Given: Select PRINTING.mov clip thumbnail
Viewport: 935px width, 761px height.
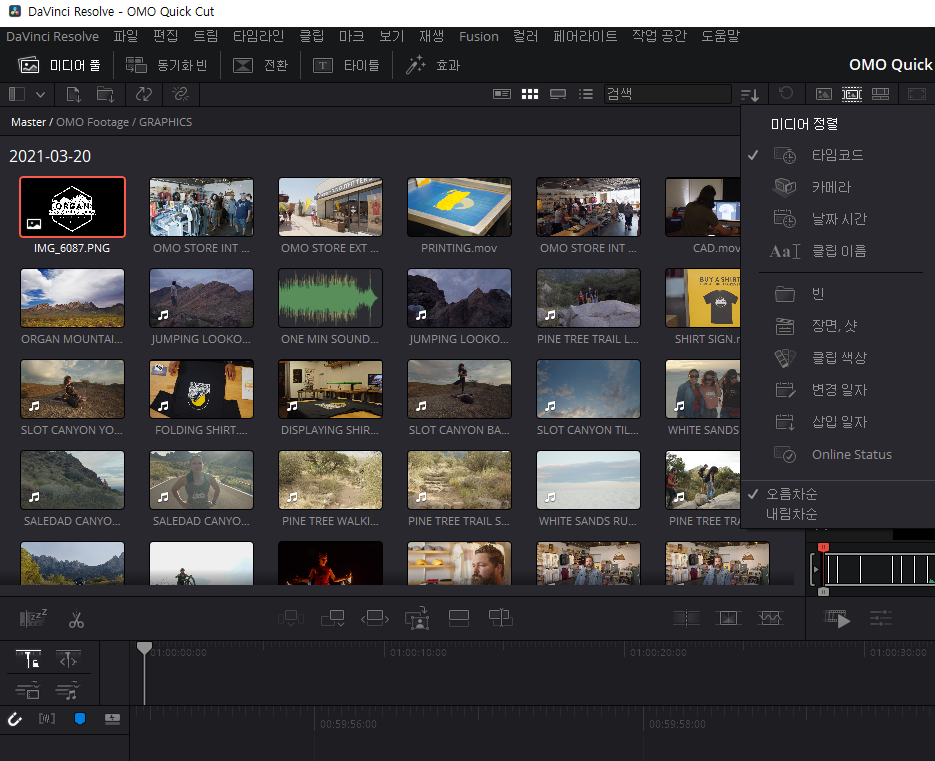Looking at the screenshot, I should [x=459, y=207].
